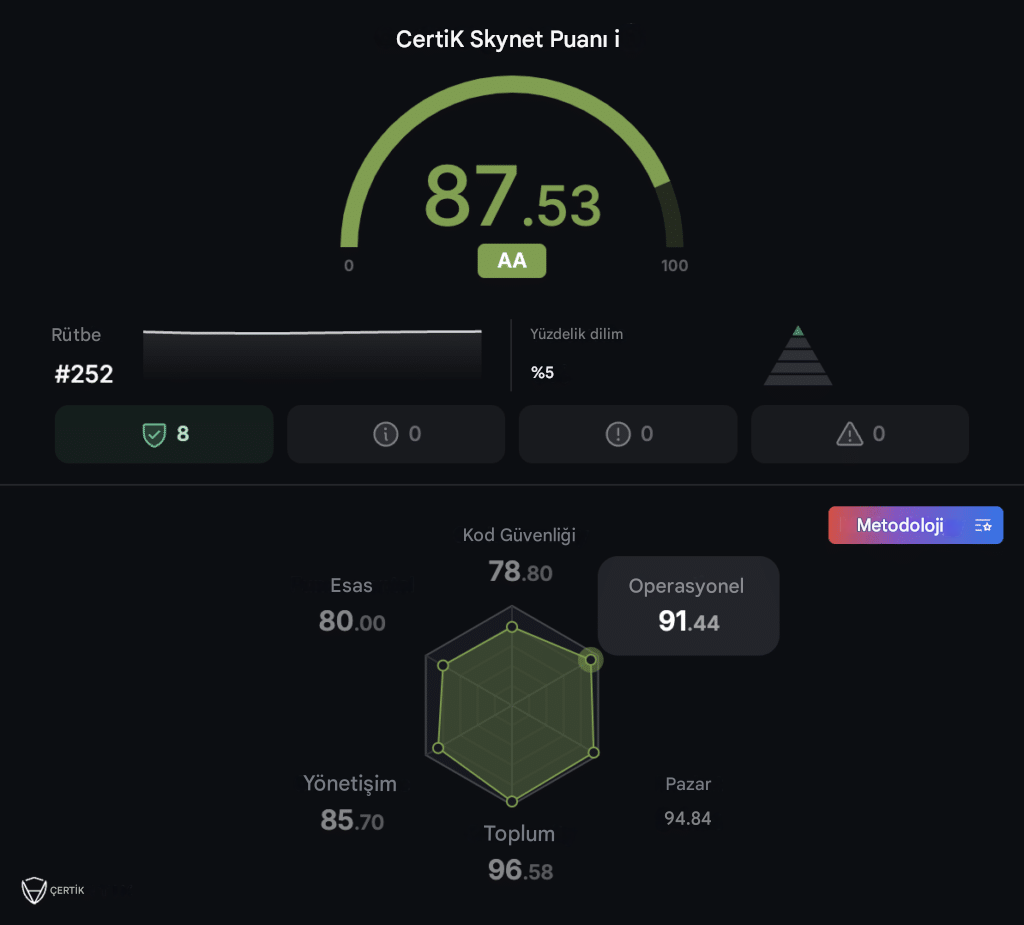This screenshot has height=925, width=1024.
Task: Click the Kod Güvenliği label
Action: click(519, 535)
